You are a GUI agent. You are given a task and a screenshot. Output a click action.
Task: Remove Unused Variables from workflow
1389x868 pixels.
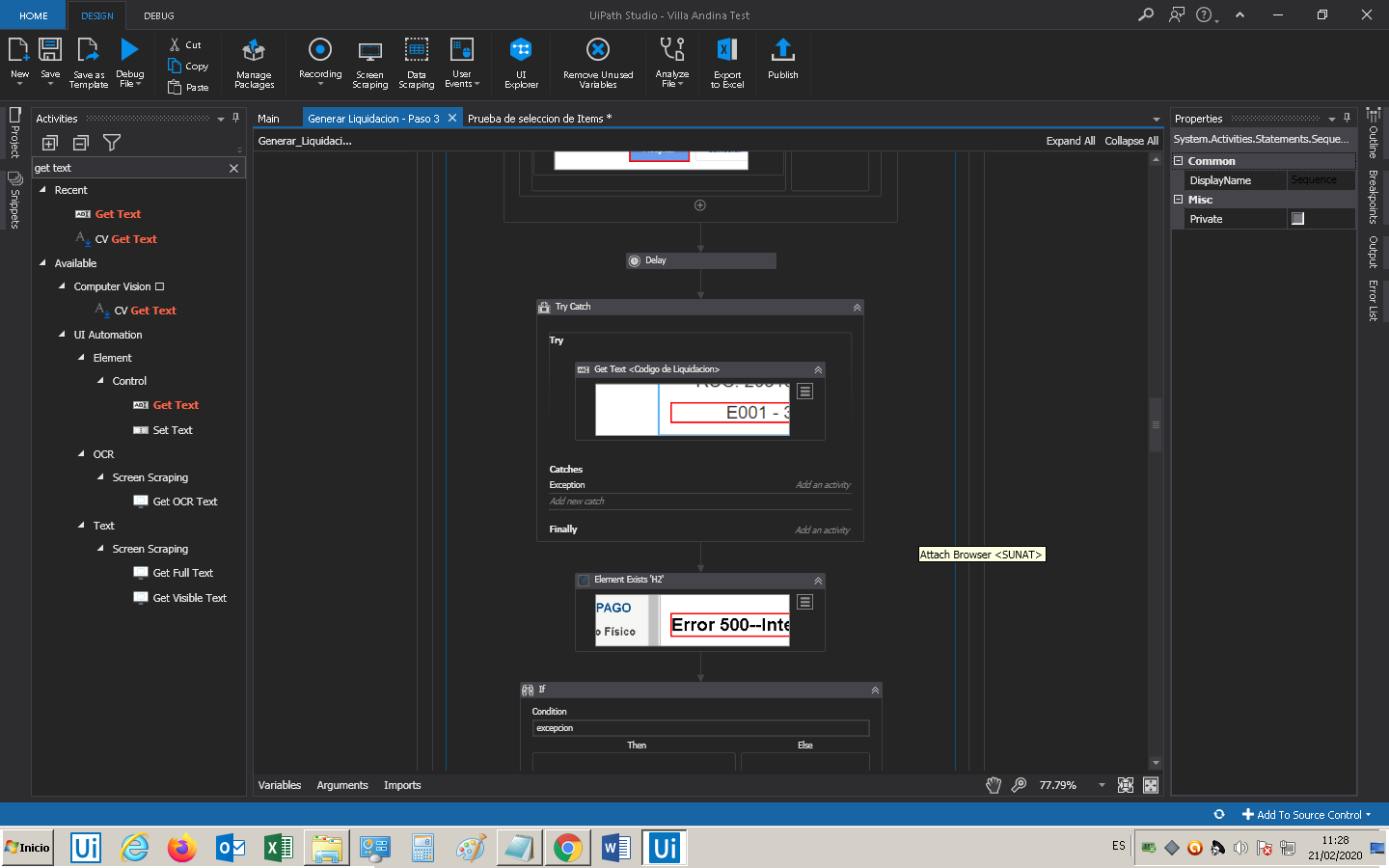point(598,64)
